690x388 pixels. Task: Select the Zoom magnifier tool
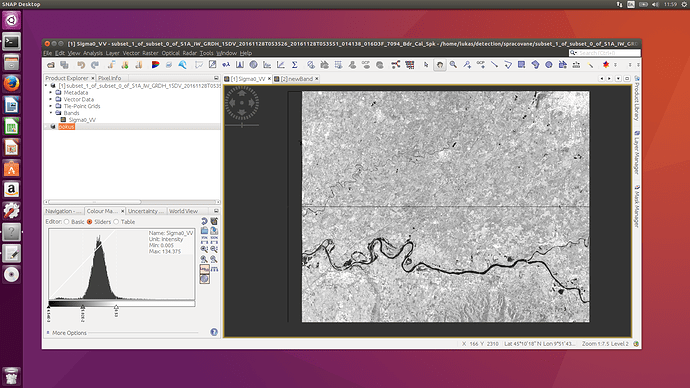[x=453, y=65]
